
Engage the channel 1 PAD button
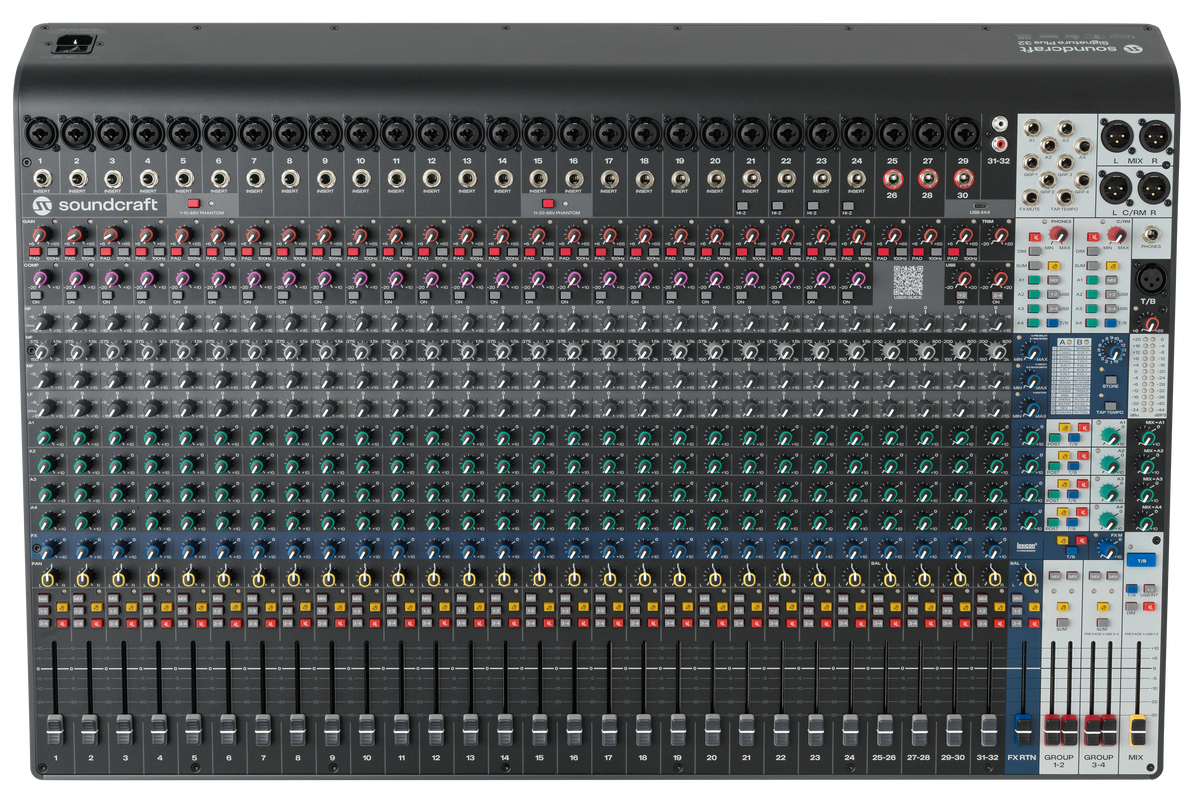pos(35,251)
